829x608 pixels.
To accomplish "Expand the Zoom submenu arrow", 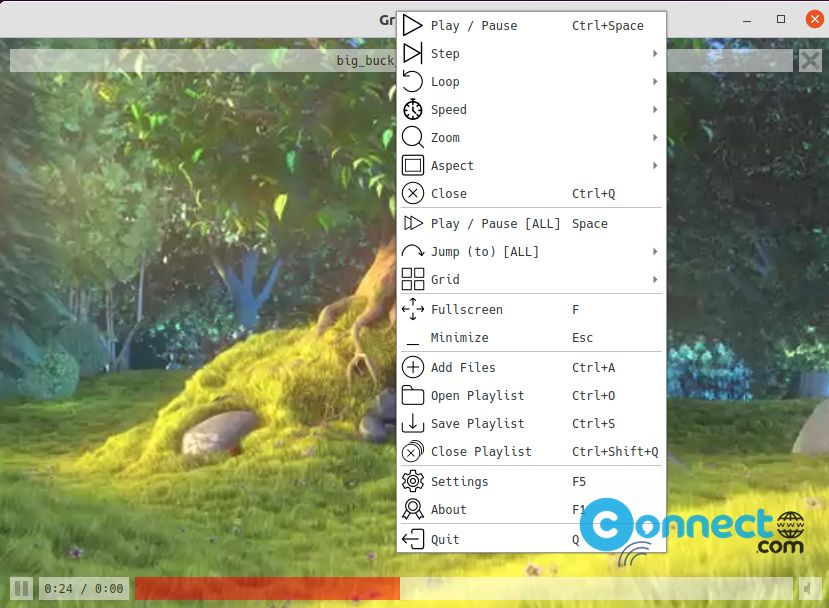I will pos(655,137).
